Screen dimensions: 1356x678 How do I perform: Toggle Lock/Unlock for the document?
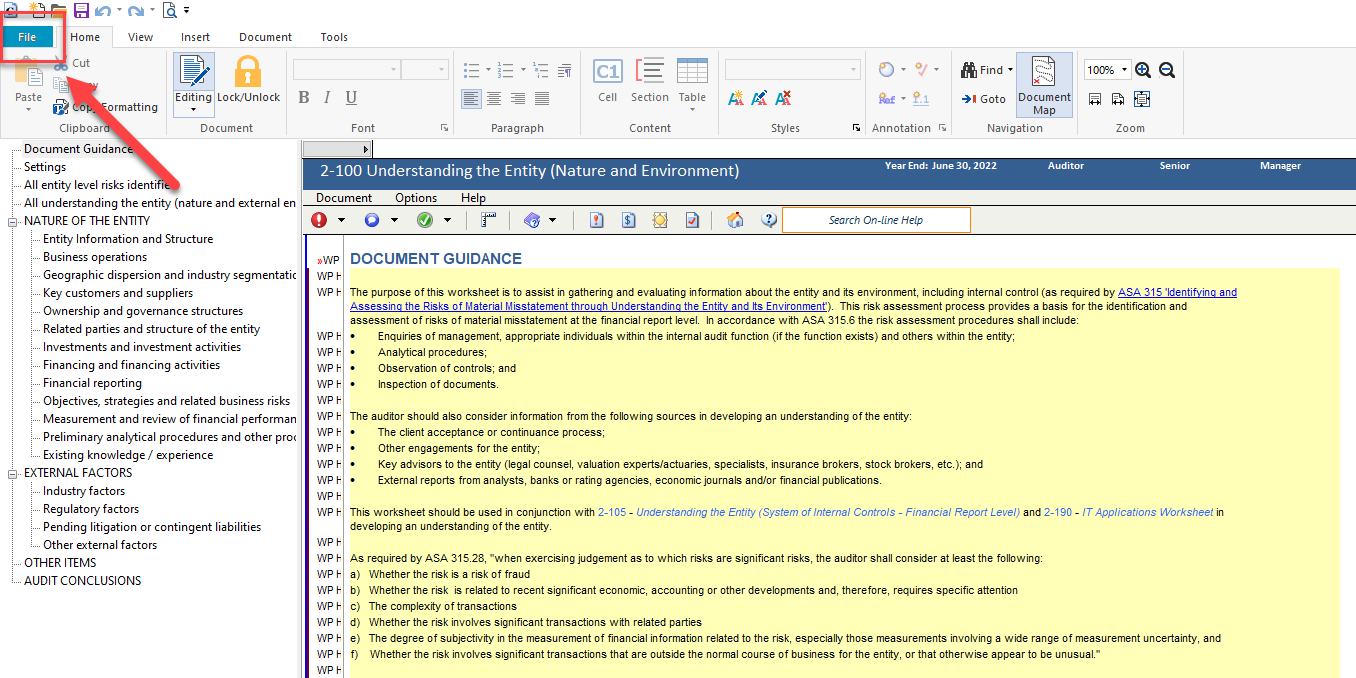tap(248, 80)
